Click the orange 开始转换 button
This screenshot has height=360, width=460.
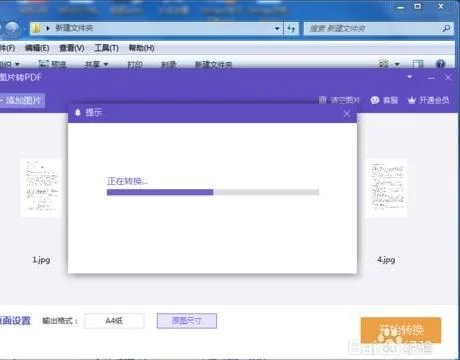tap(401, 330)
